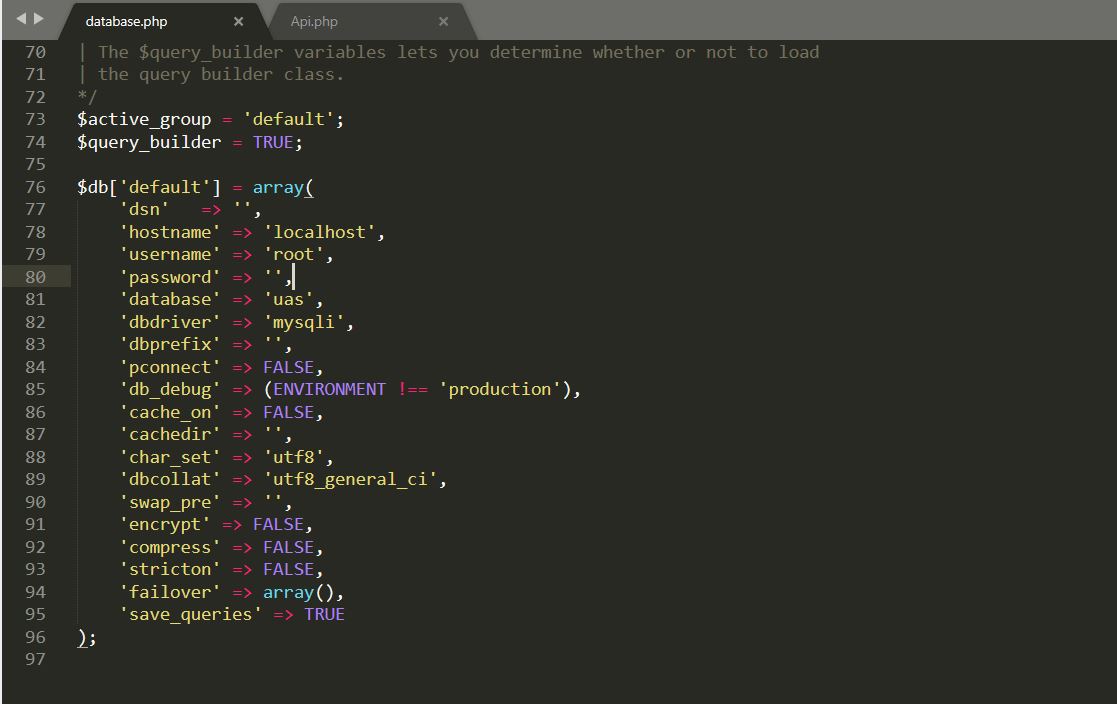Place cursor on $query_builder variable
Screen dimensions: 1117x704
click(x=149, y=142)
